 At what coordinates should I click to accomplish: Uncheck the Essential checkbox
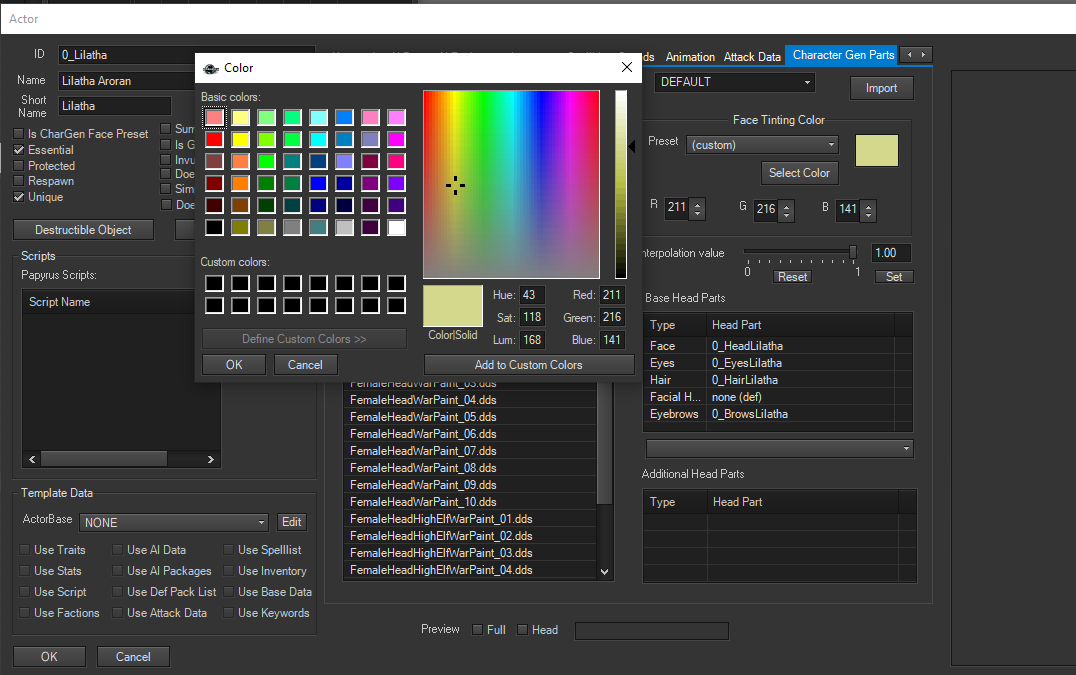[x=19, y=150]
